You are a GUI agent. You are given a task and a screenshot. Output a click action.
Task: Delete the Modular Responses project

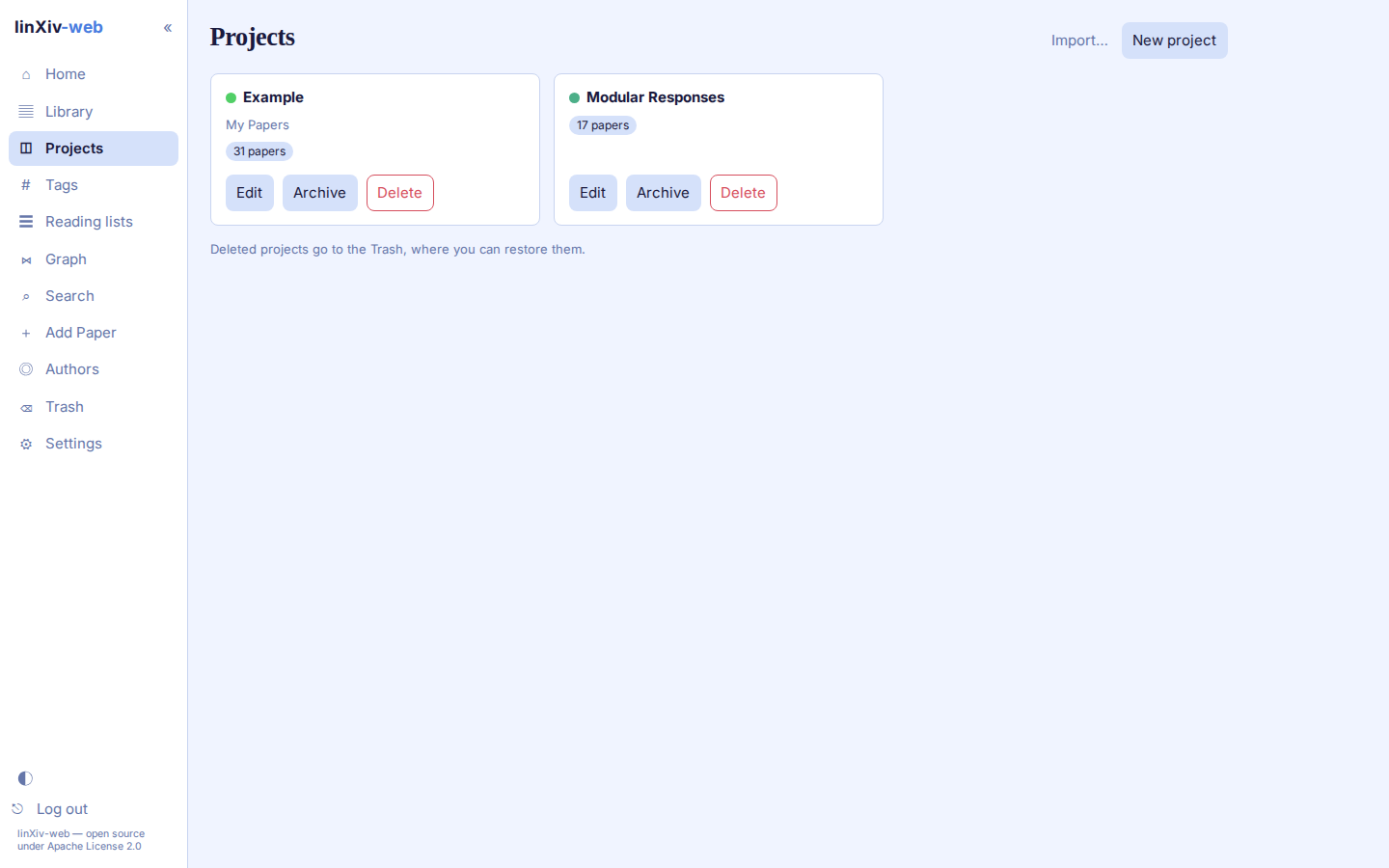click(743, 193)
